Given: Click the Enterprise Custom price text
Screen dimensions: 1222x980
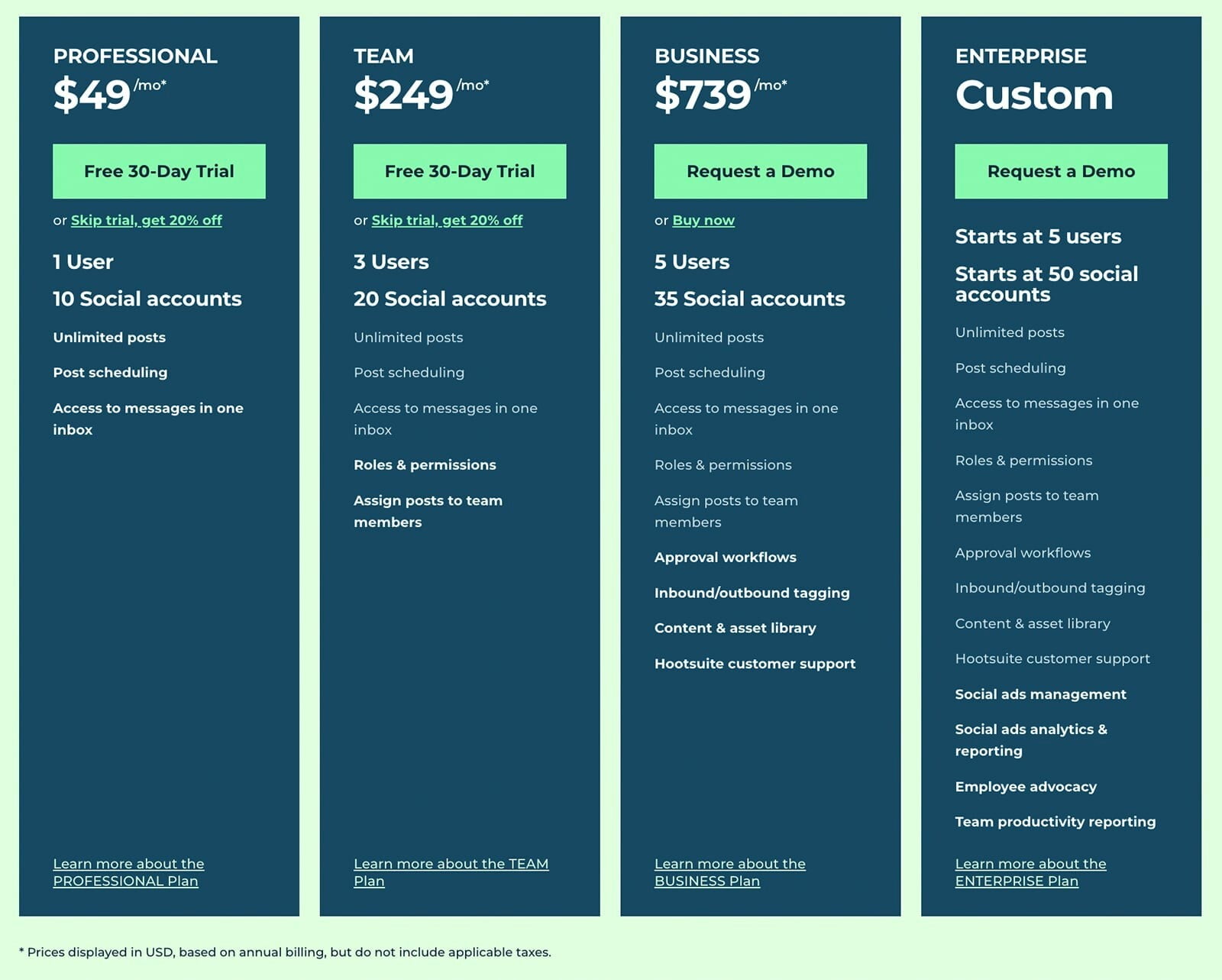Looking at the screenshot, I should coord(1033,95).
